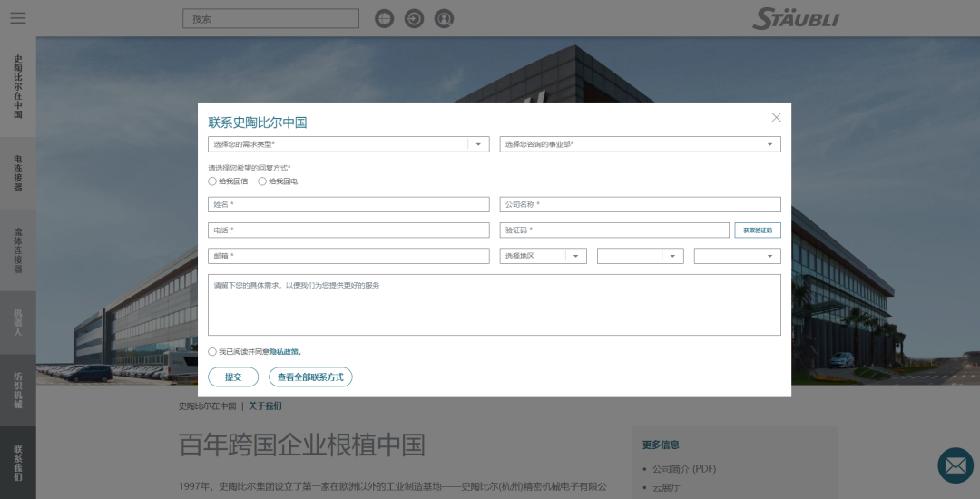The image size is (980, 499).
Task: Close the 联系史陶比尔中国 dialog
Action: click(x=776, y=118)
